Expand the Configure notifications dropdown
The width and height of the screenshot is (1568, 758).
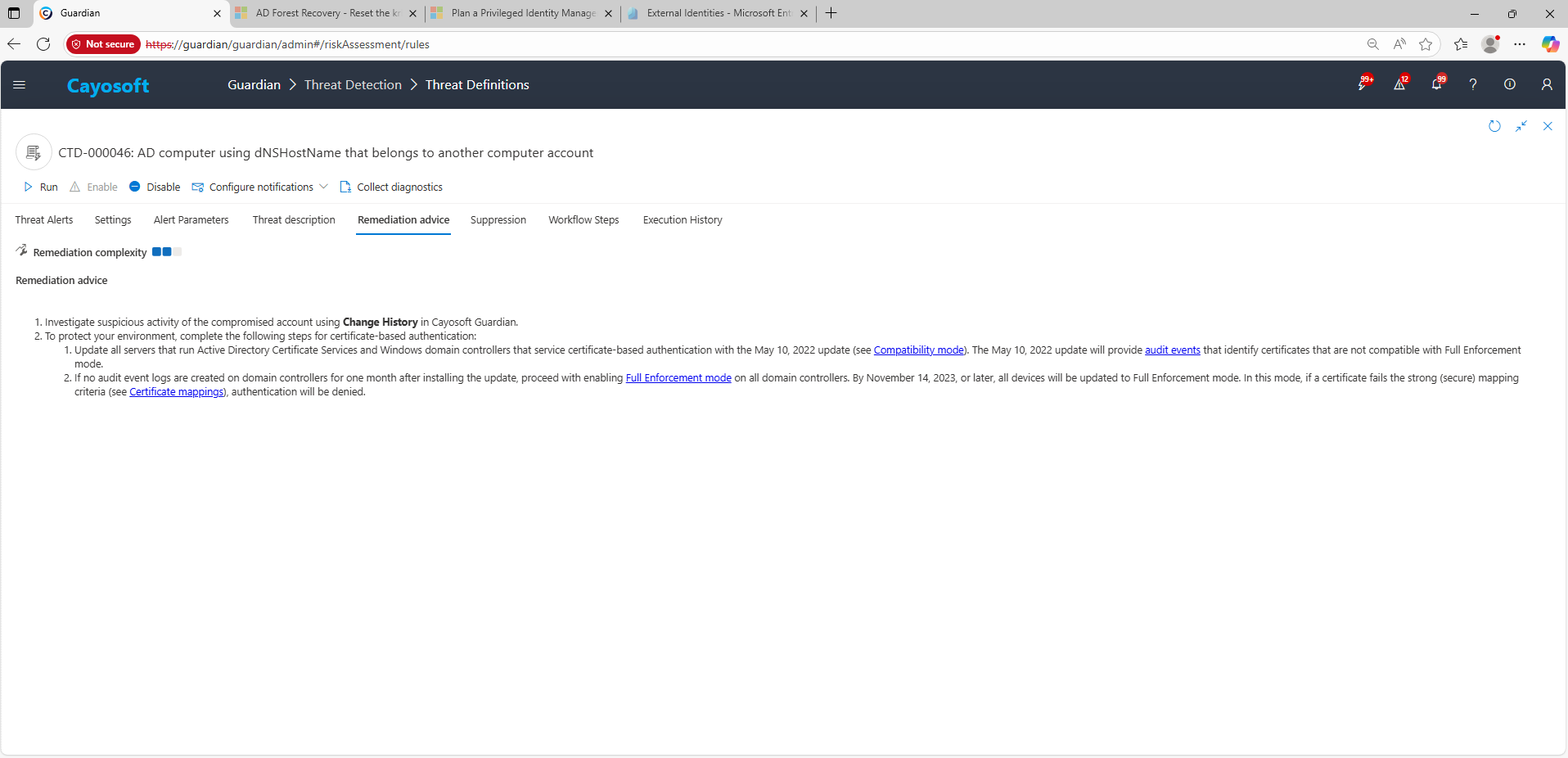click(324, 187)
